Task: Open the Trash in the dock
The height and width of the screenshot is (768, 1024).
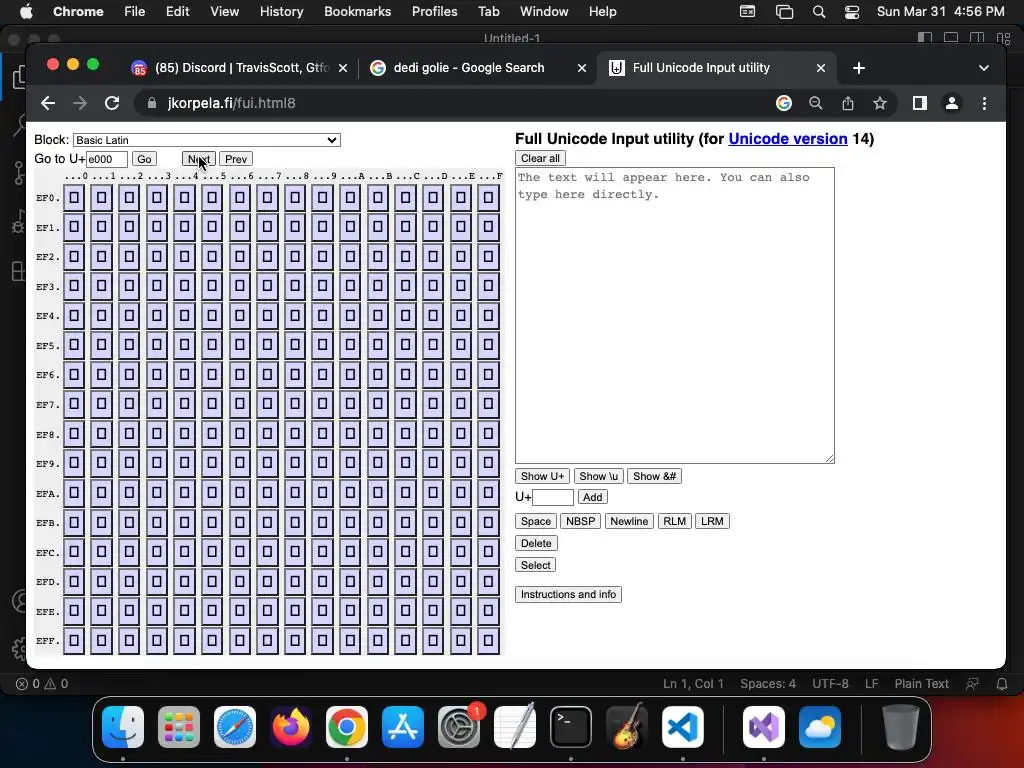Action: point(901,727)
